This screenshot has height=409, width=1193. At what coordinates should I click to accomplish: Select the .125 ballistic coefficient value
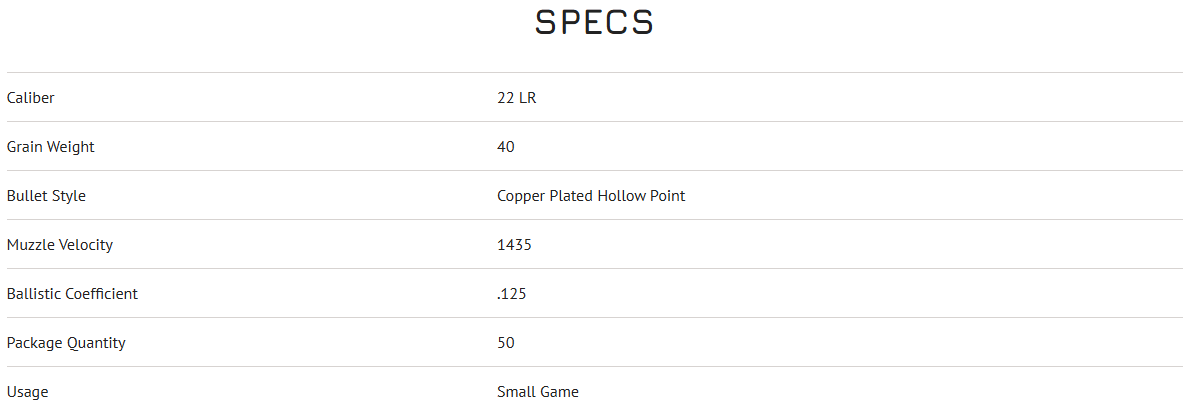[x=512, y=294]
